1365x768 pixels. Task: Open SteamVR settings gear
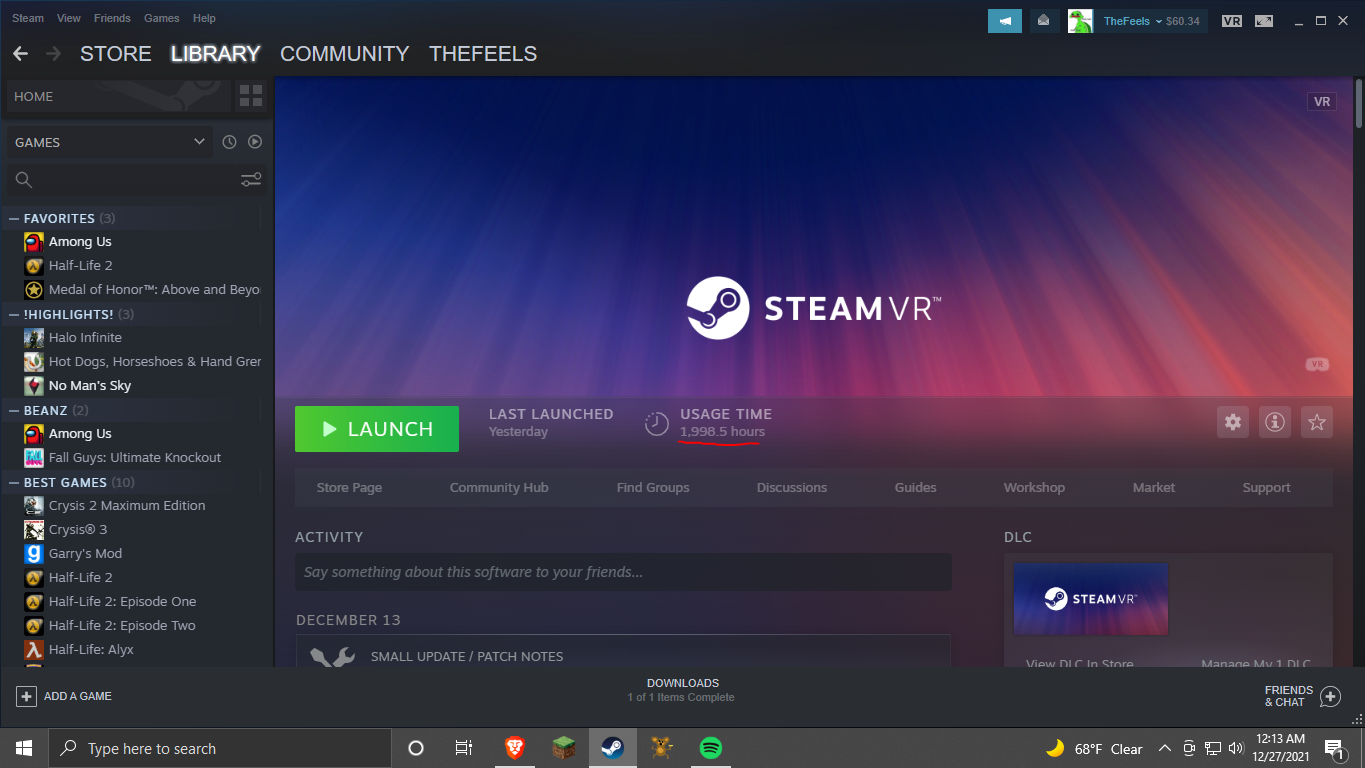tap(1233, 422)
